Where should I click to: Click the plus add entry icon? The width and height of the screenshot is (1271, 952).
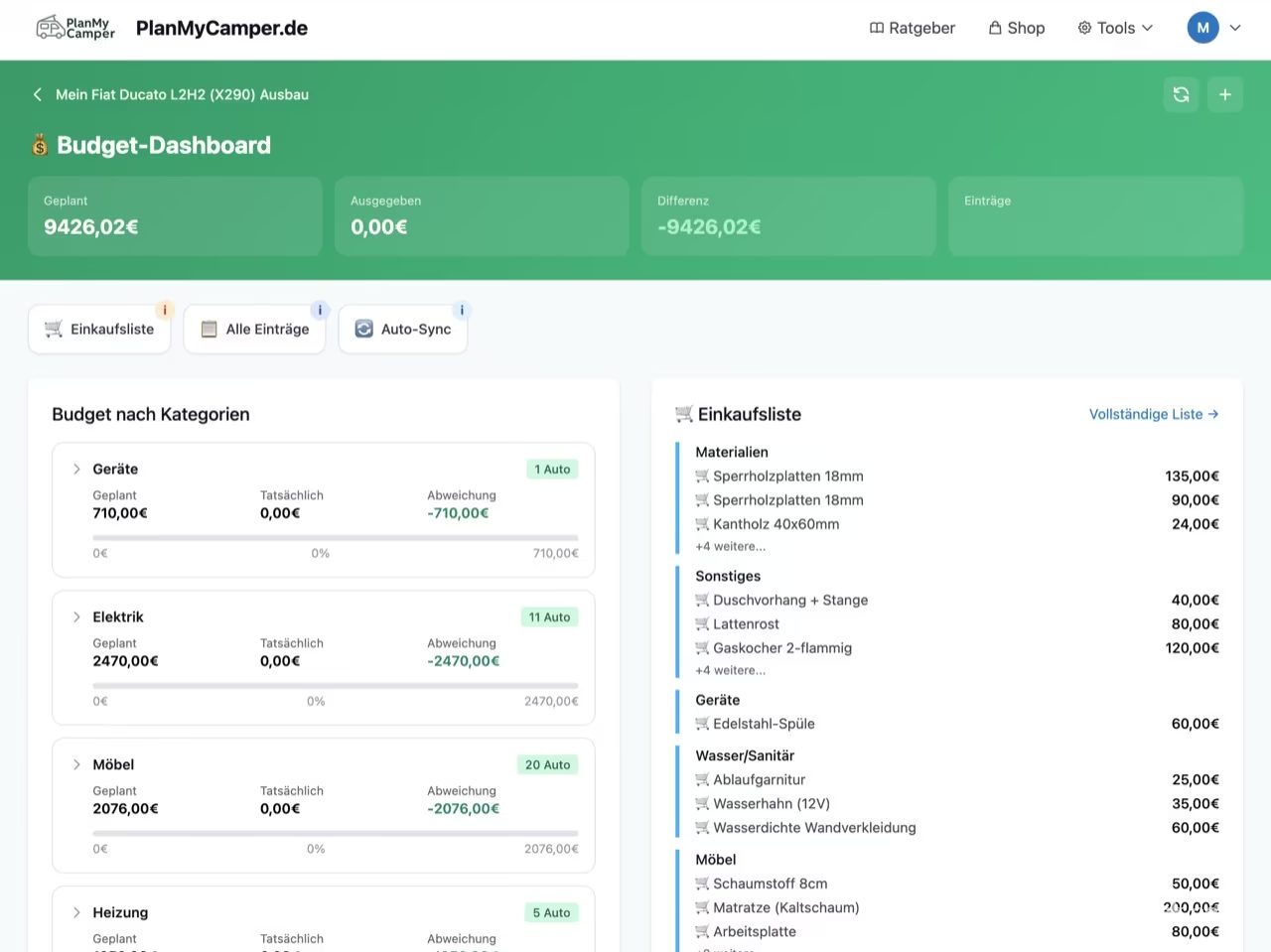click(x=1225, y=94)
